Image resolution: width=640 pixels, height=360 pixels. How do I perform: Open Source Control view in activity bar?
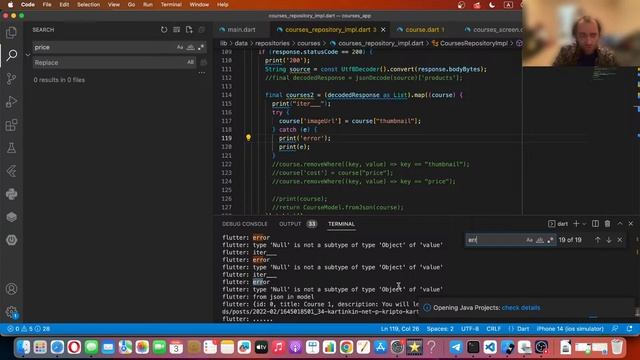[11, 78]
